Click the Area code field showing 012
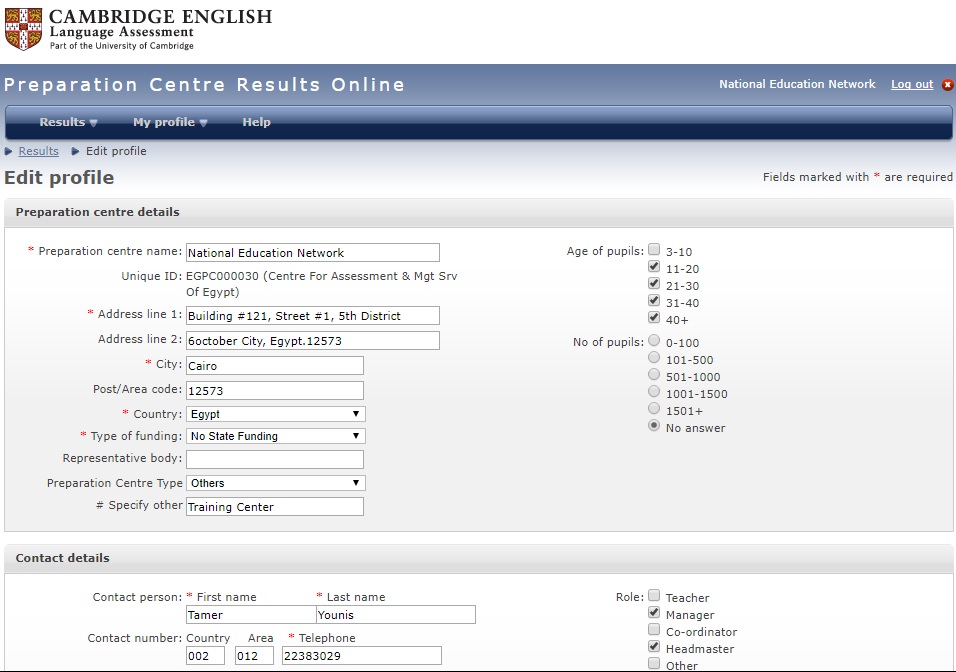Viewport: 956px width, 672px height. tap(254, 656)
